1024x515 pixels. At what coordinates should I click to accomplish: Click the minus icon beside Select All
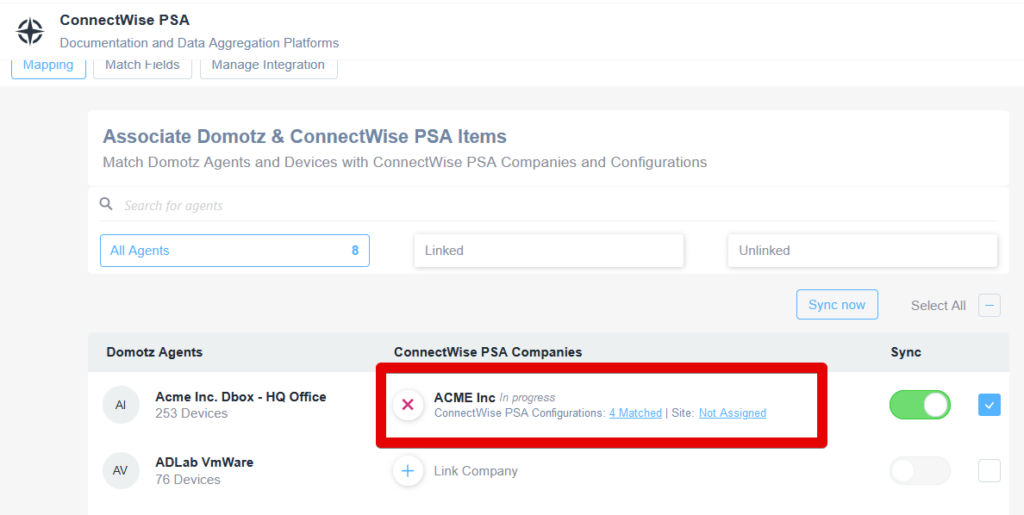[x=989, y=305]
